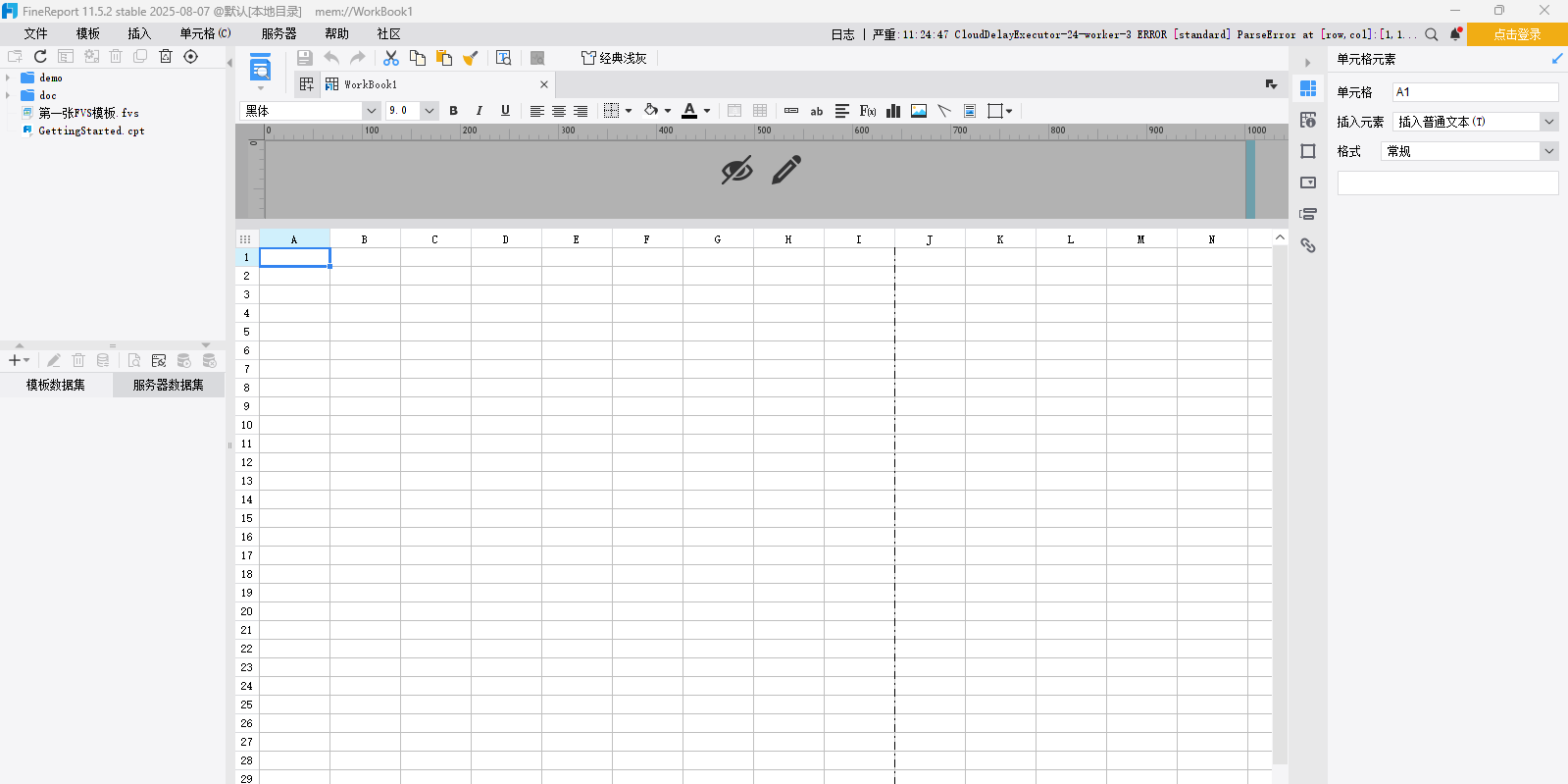The width and height of the screenshot is (1568, 784).
Task: Insert a chart using the bar chart icon
Action: coord(893,111)
